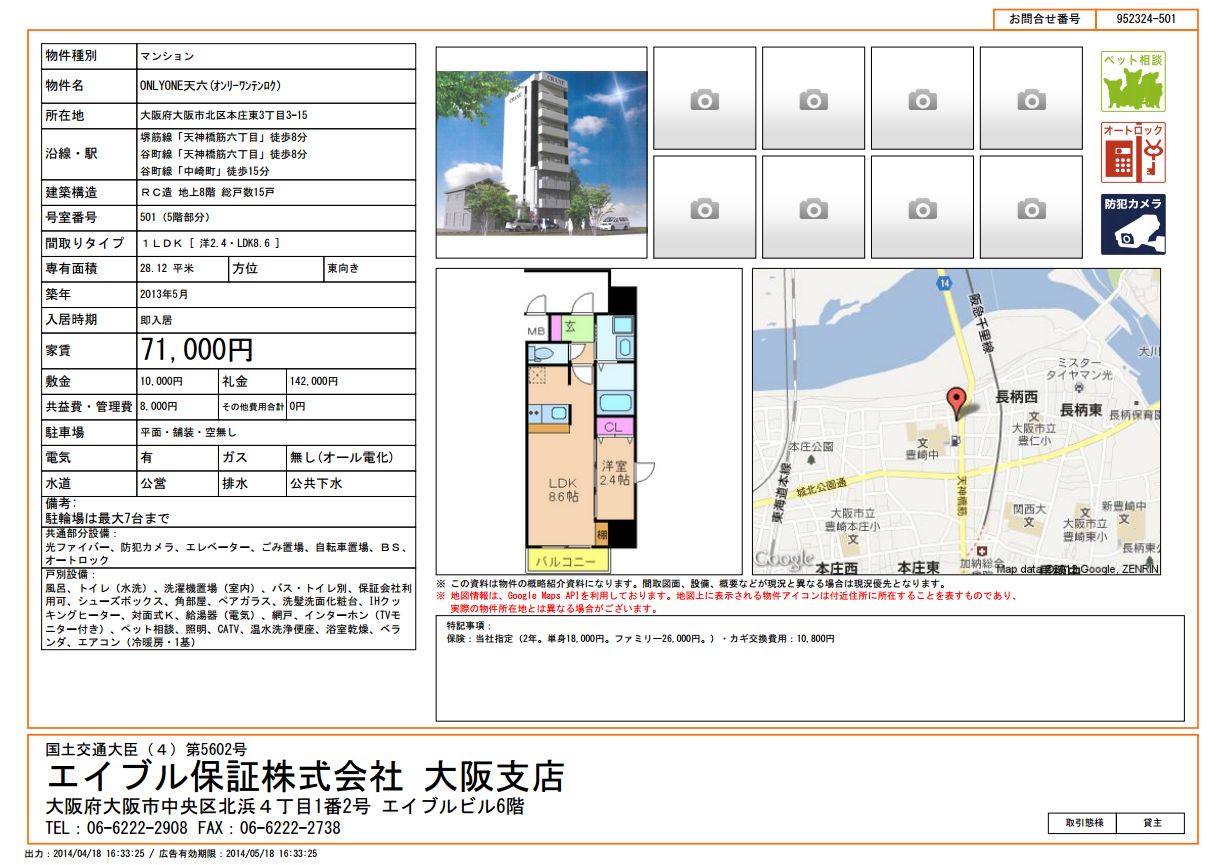Click floor area 28.12 平米
The image size is (1229, 865).
coord(167,269)
